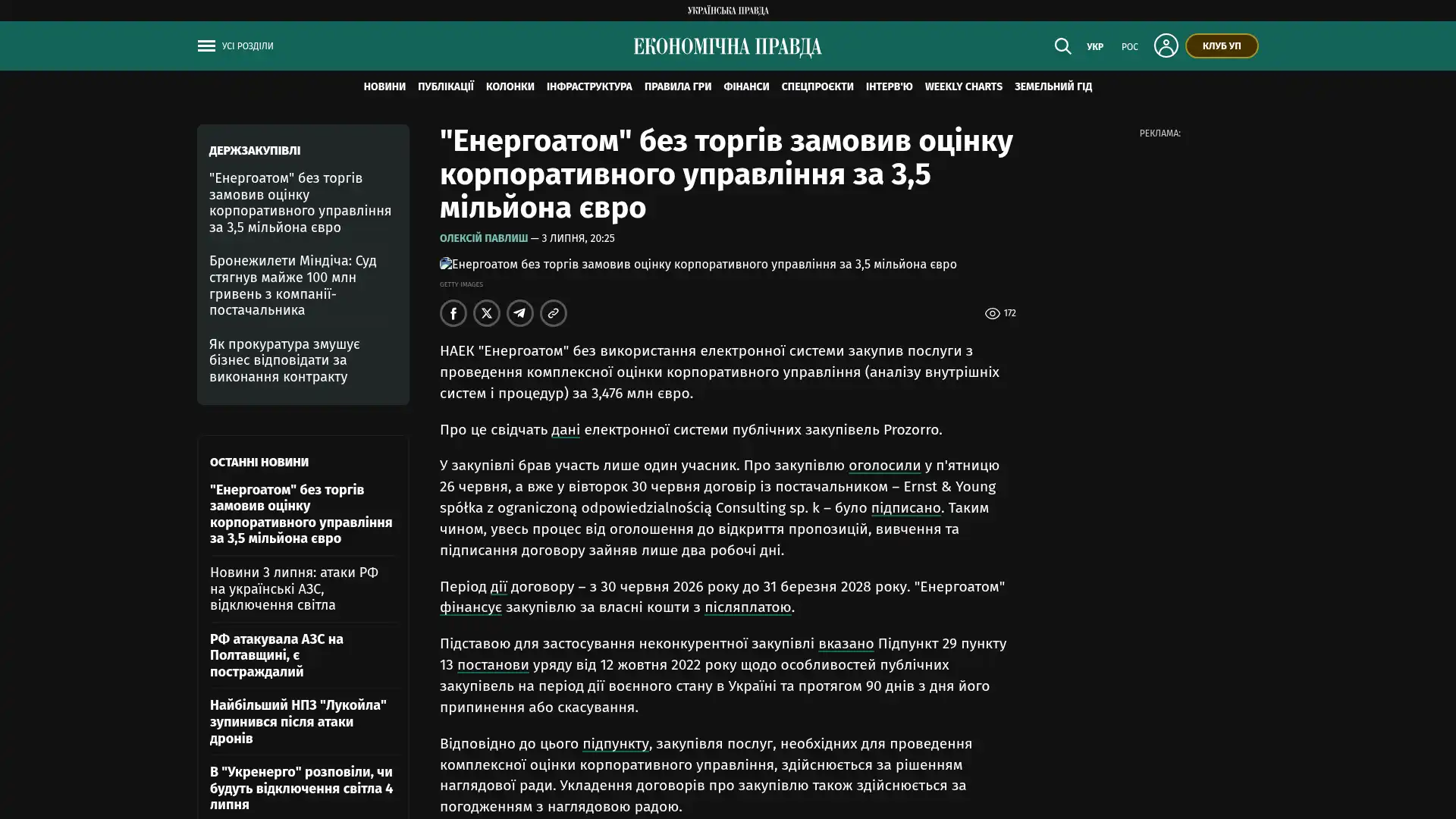Open the site search magnifier
This screenshot has height=819, width=1456.
[x=1062, y=46]
